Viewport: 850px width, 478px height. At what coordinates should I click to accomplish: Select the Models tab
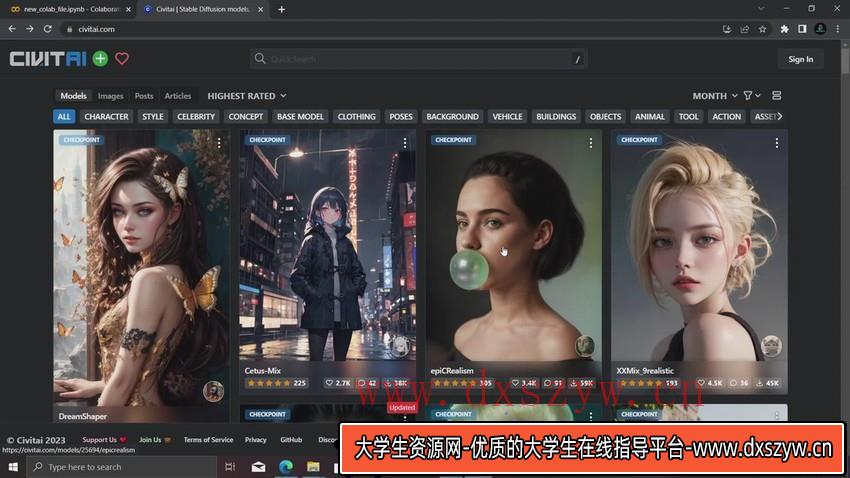(x=73, y=96)
